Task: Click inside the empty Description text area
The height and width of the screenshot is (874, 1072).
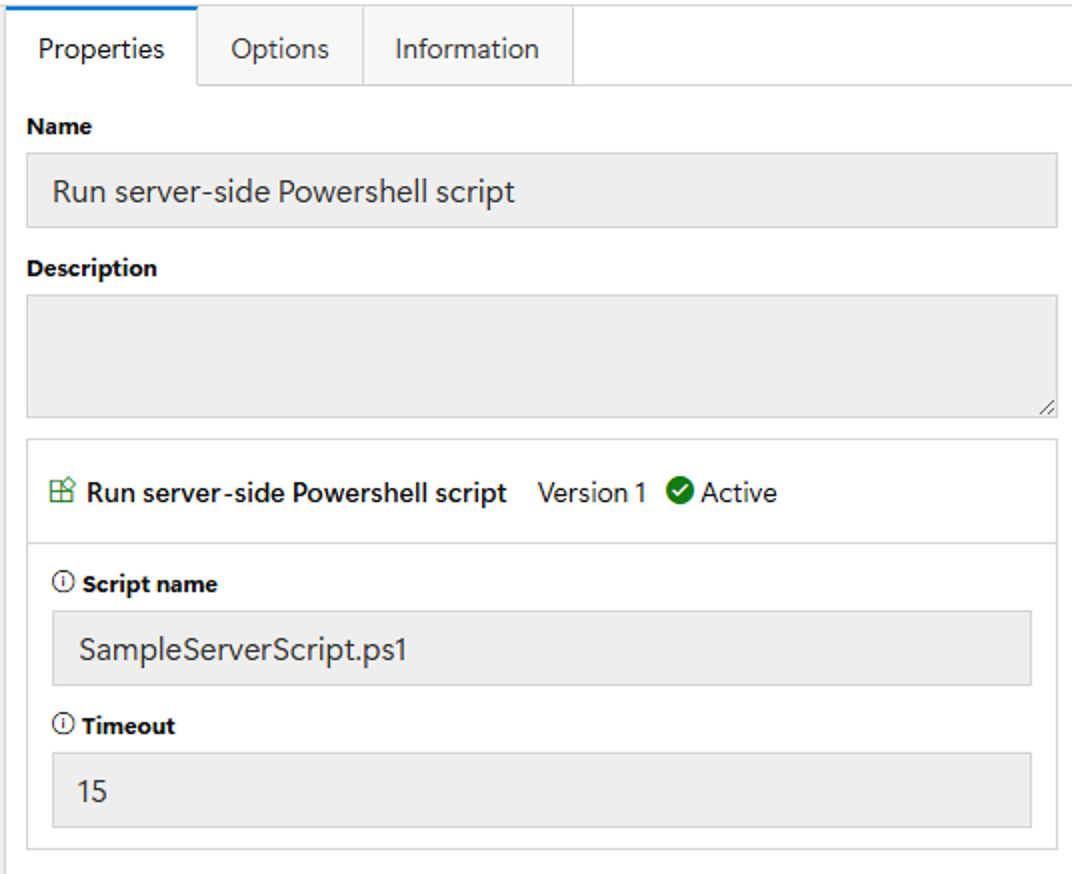Action: tap(541, 355)
